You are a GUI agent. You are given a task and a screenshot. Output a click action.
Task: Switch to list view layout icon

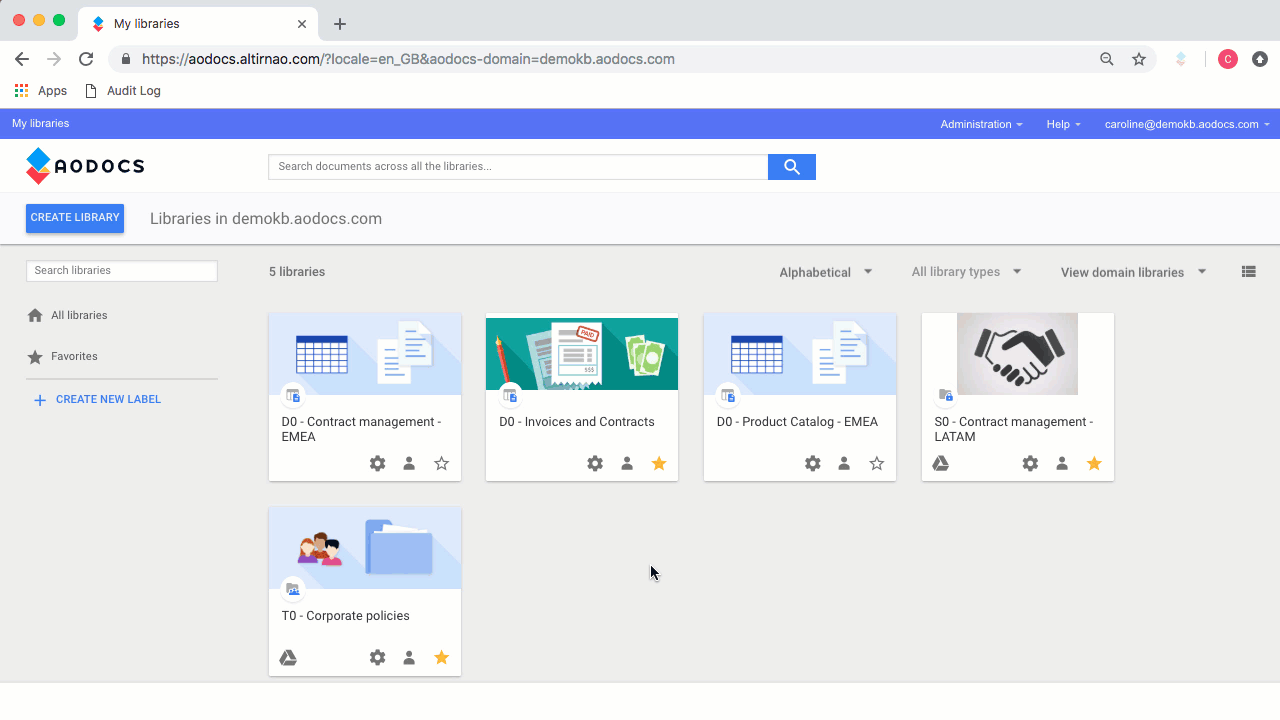point(1248,272)
